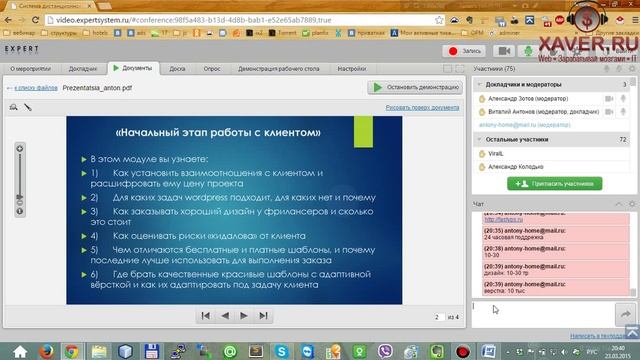Screen dimensions: 640x360
Task: Open the Chrome menu button
Action: pyautogui.click(x=635, y=20)
